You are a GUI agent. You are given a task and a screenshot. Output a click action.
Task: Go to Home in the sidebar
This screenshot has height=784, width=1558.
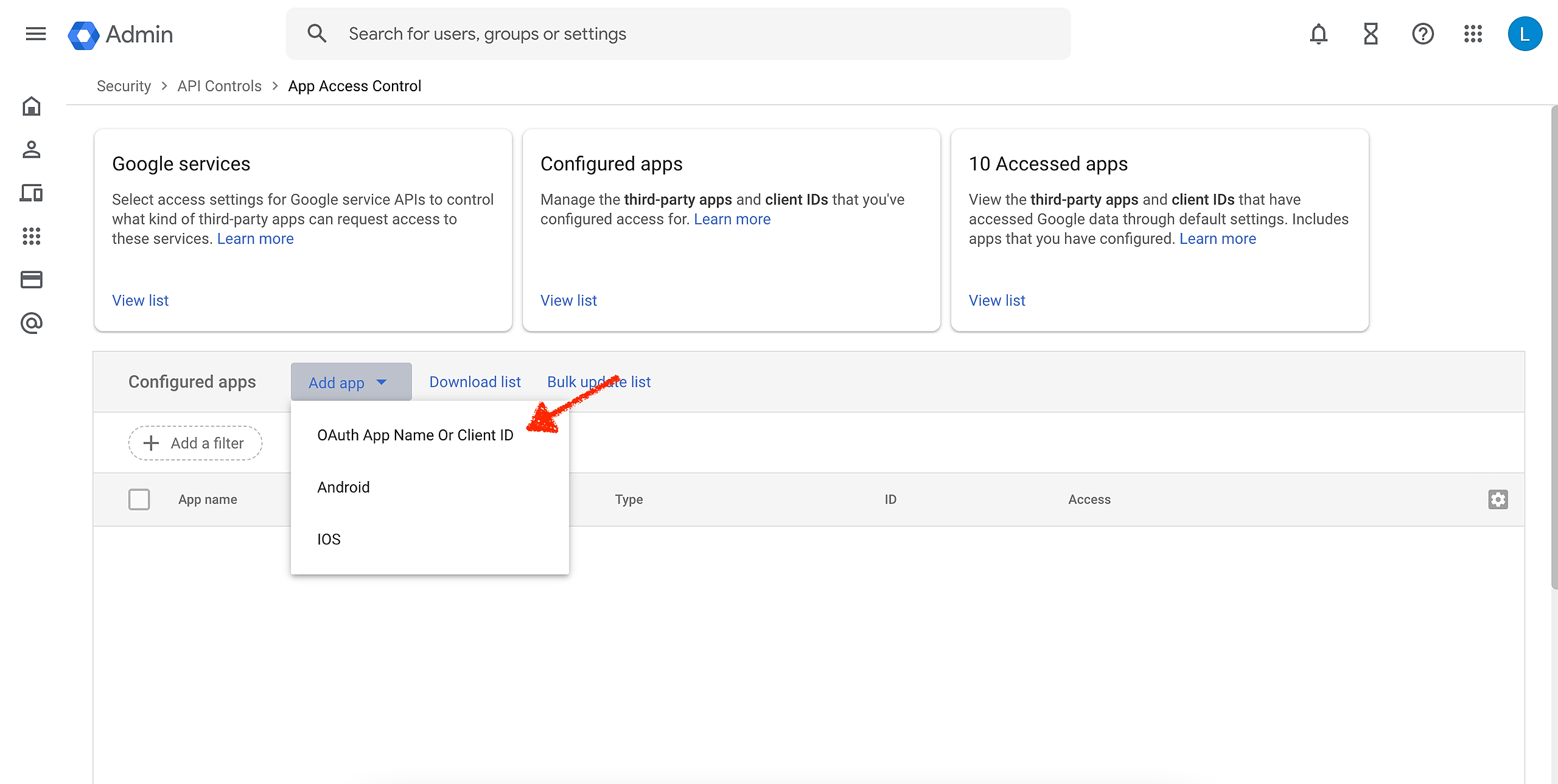(32, 106)
